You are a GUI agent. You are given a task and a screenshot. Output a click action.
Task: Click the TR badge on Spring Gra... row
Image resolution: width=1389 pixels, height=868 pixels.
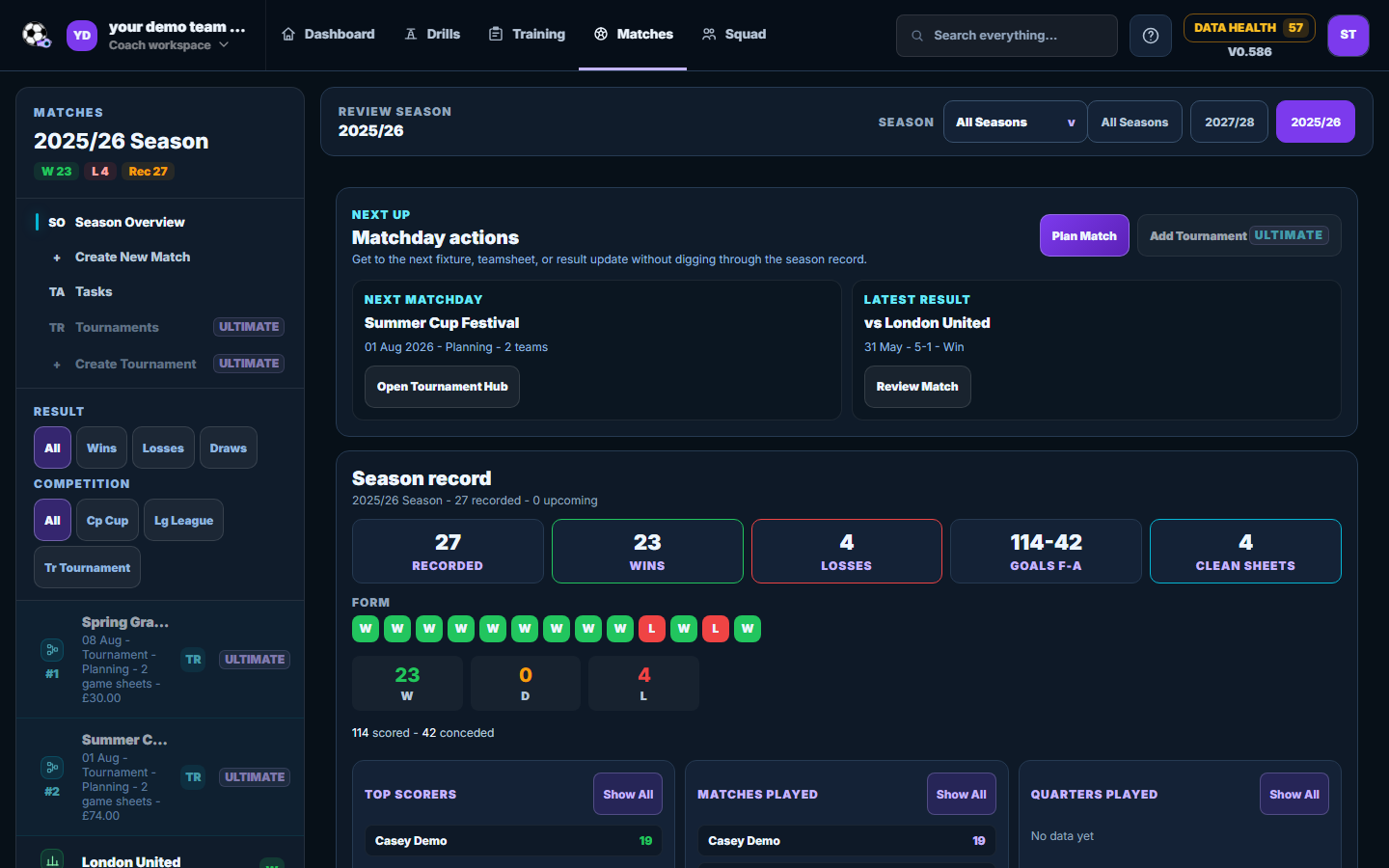194,660
